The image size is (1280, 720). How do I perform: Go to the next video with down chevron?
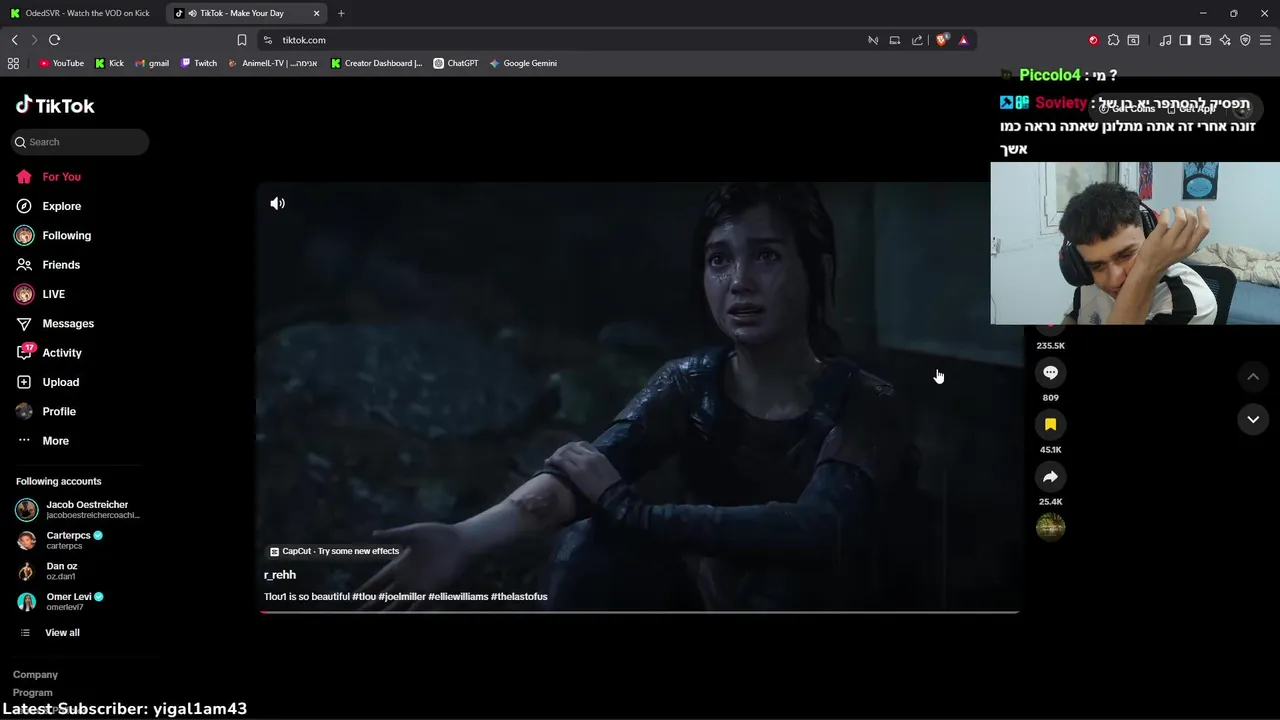(x=1253, y=420)
